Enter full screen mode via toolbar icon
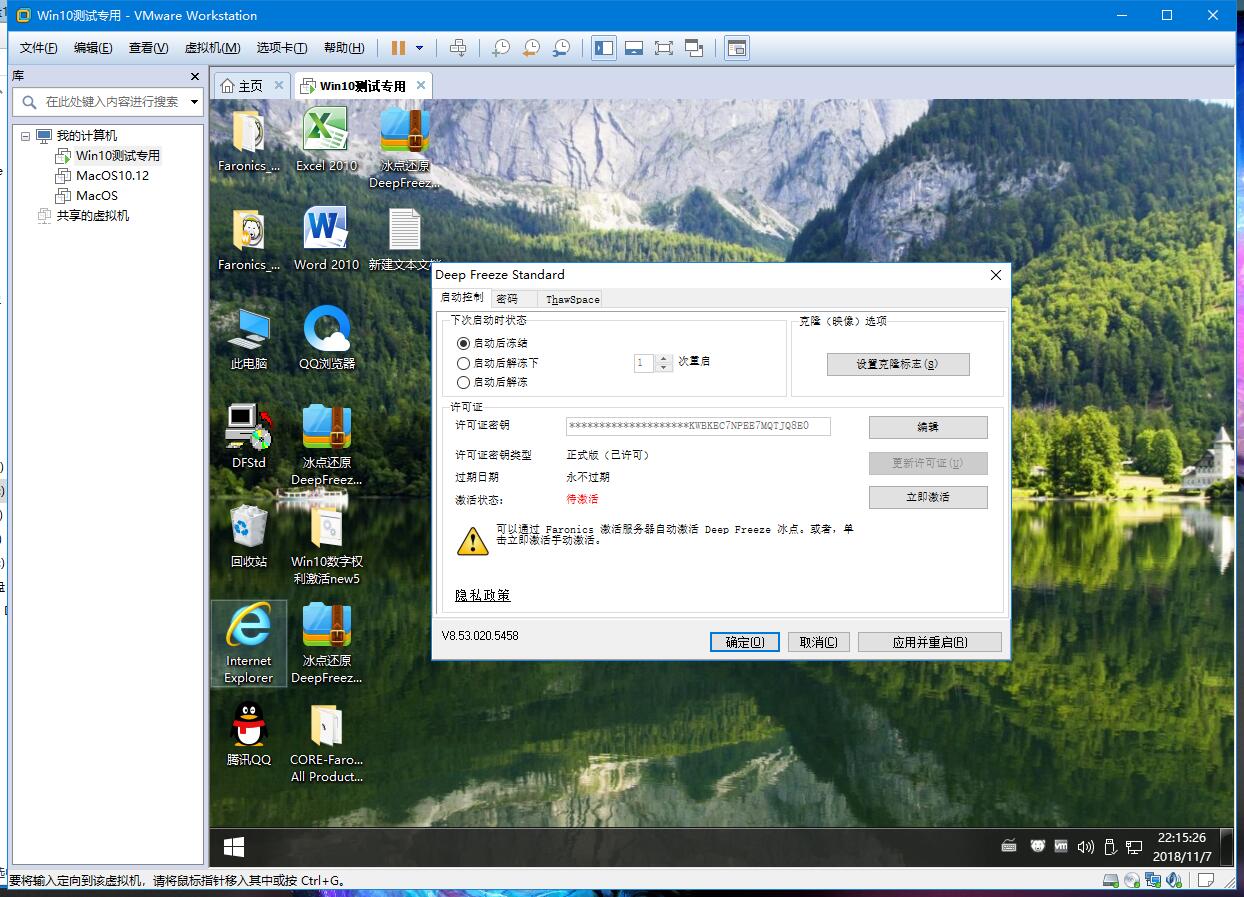This screenshot has height=897, width=1244. [664, 48]
